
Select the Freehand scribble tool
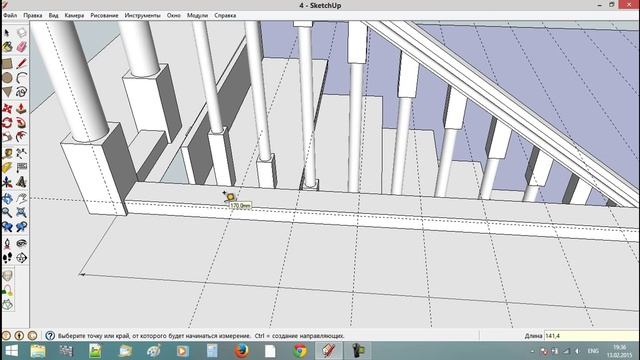tap(22, 92)
